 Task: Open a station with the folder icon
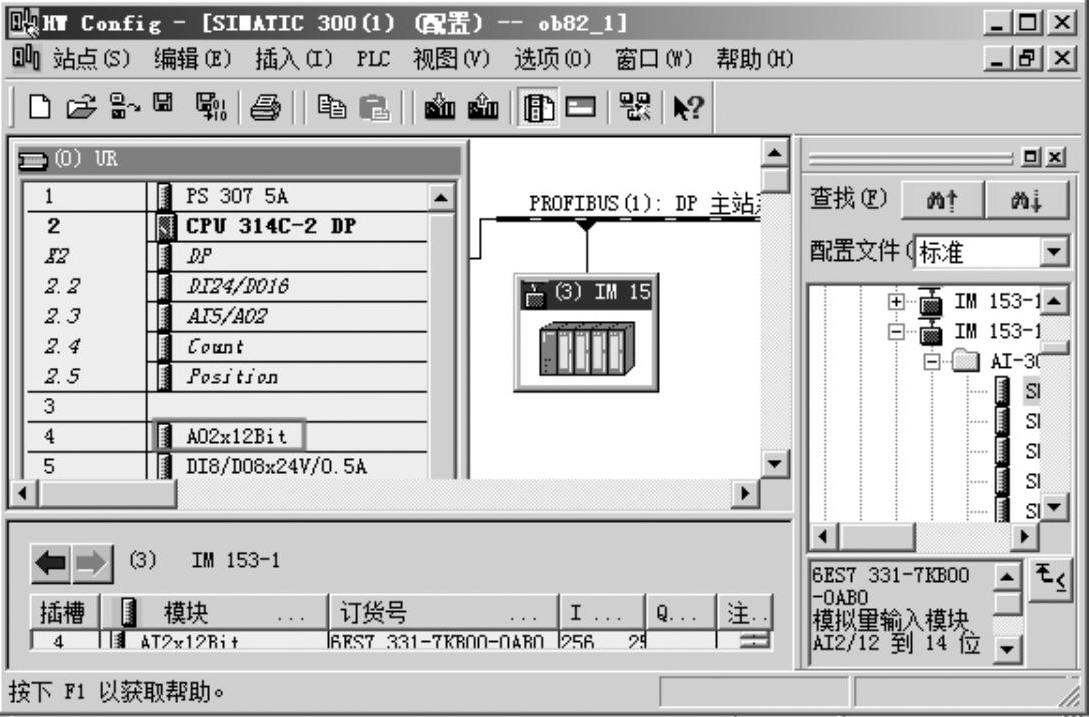pyautogui.click(x=81, y=107)
